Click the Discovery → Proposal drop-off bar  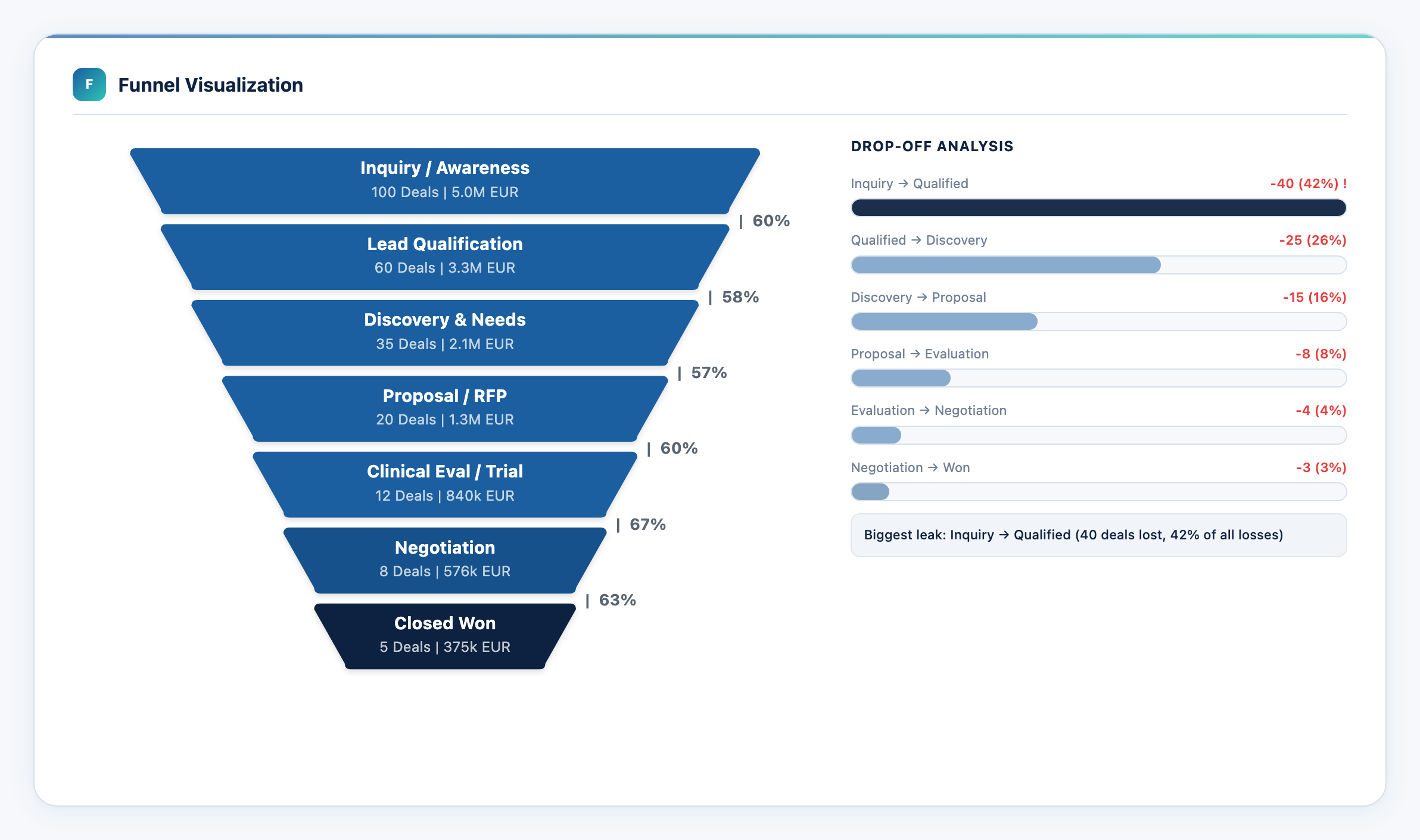[1098, 321]
